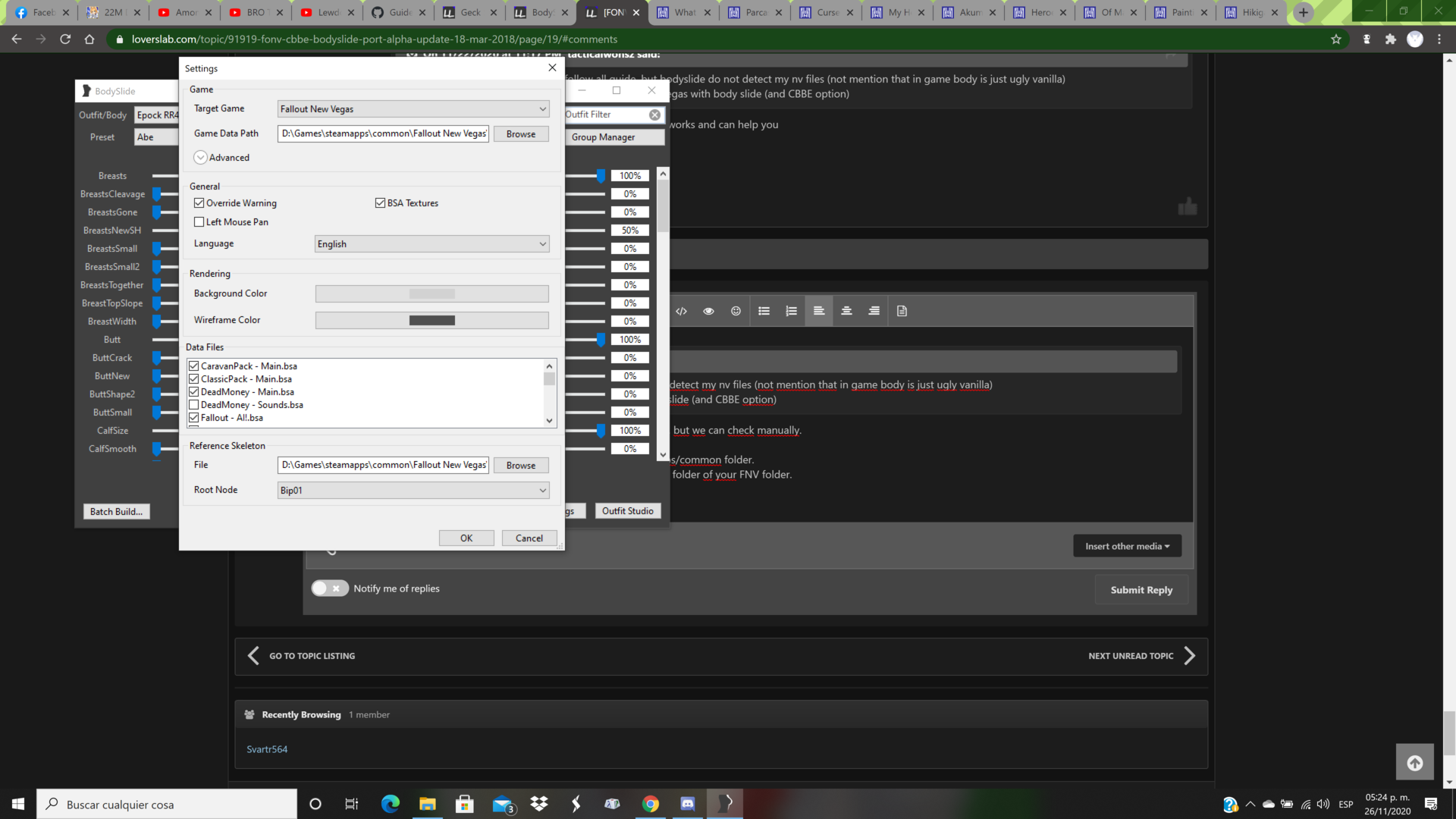Click the back-to-top arrow button
Viewport: 1456px width, 819px height.
click(x=1414, y=763)
